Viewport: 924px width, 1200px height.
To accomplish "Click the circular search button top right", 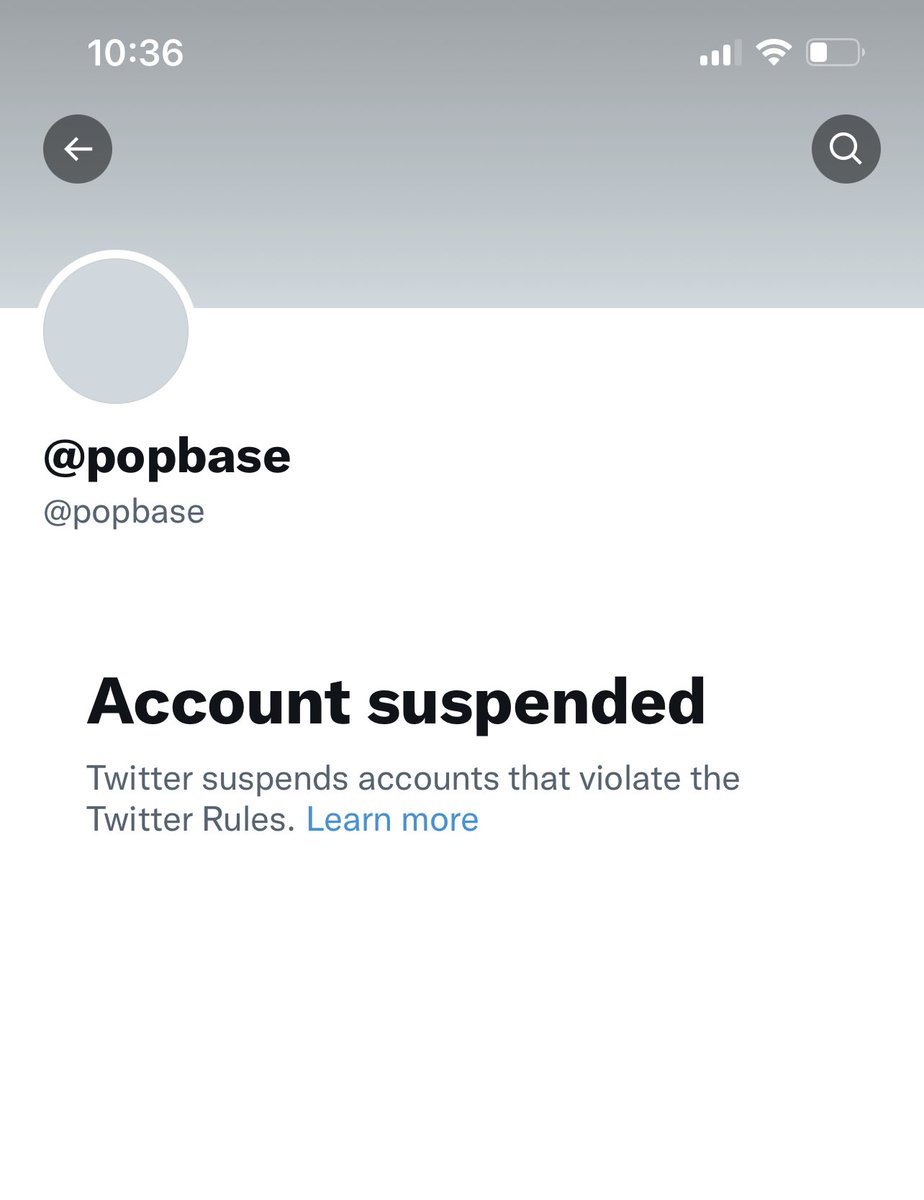I will click(x=846, y=148).
